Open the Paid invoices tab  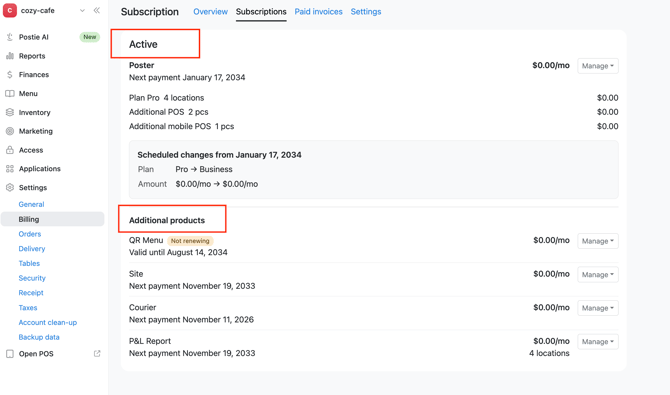pyautogui.click(x=318, y=12)
